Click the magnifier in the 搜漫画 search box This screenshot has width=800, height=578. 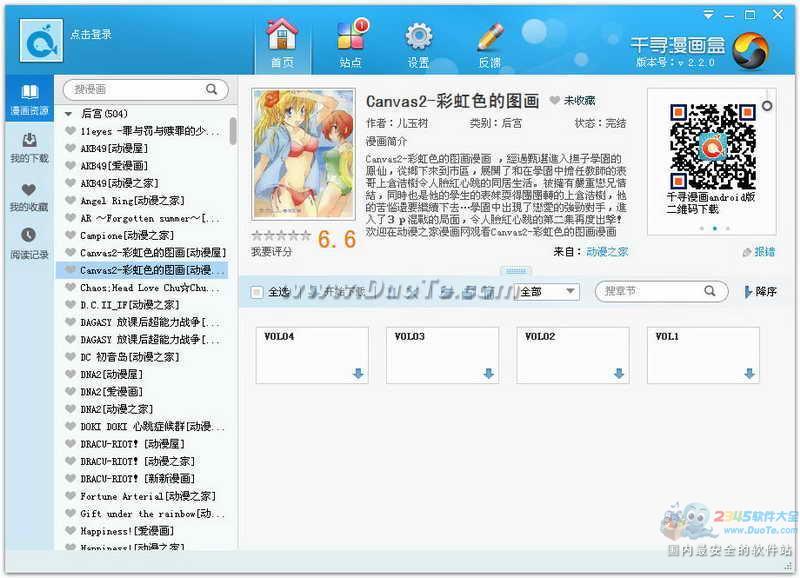click(x=211, y=89)
